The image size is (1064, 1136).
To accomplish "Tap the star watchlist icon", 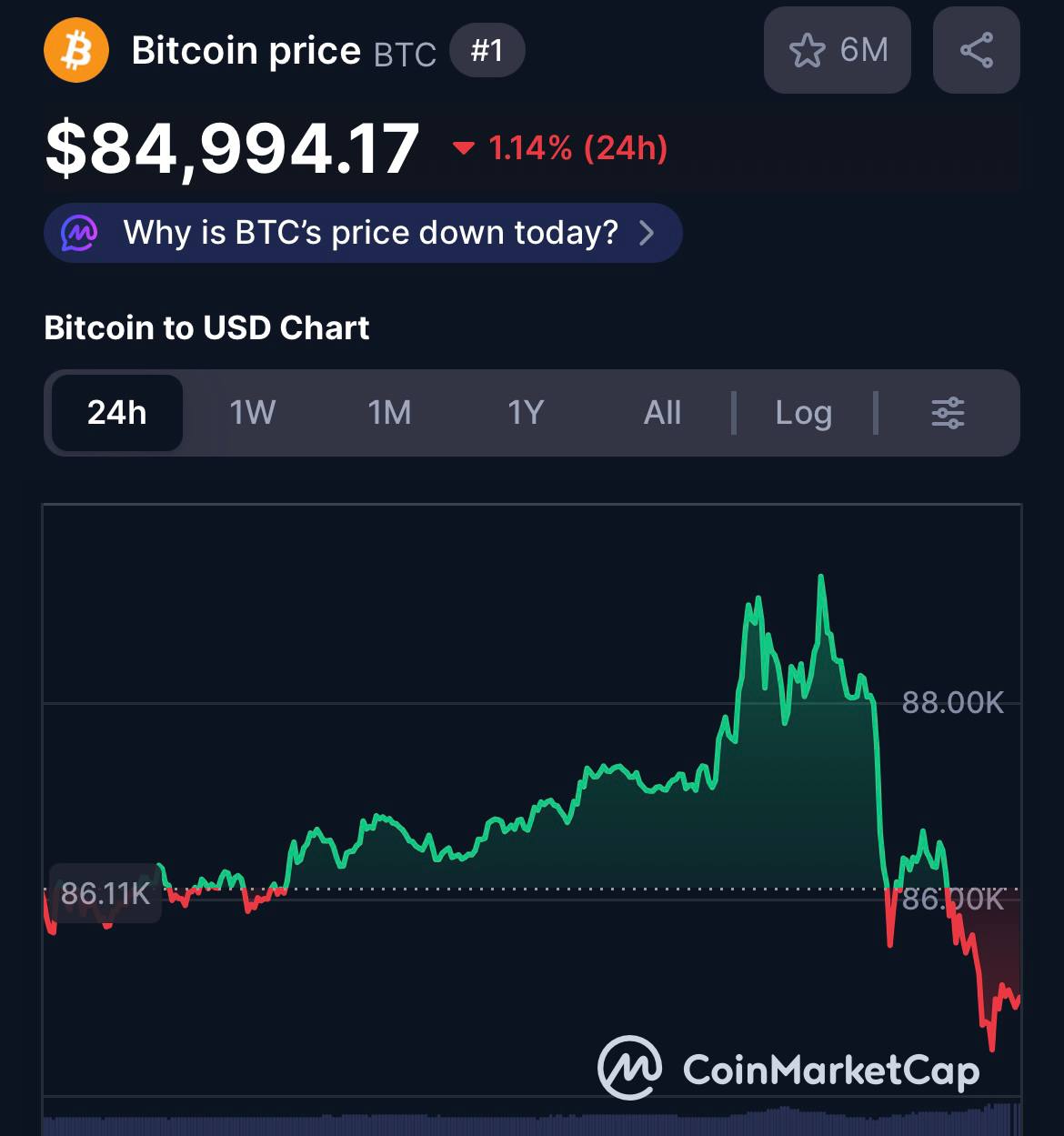I will tap(807, 51).
